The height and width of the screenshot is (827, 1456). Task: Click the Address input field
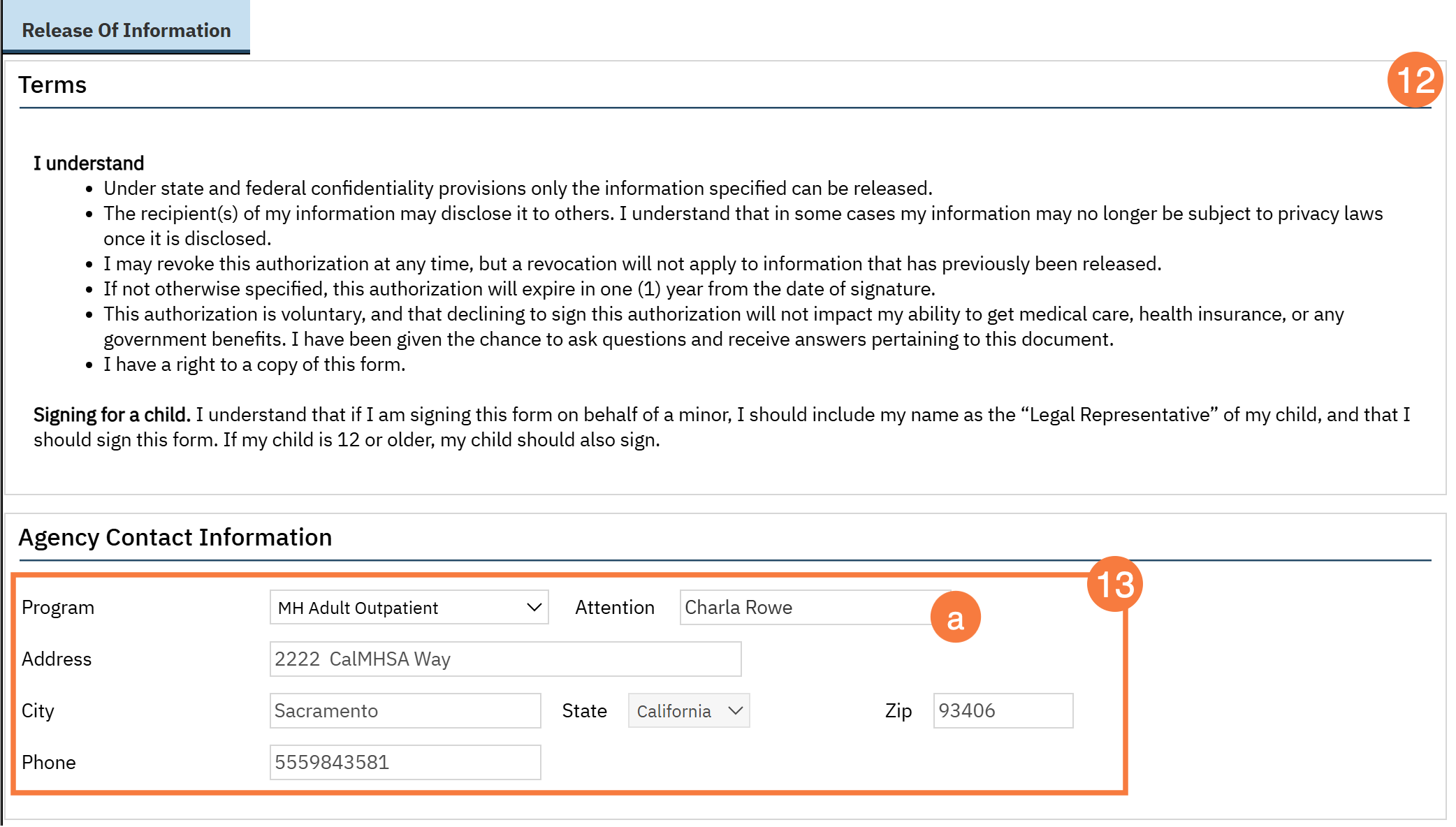[505, 659]
